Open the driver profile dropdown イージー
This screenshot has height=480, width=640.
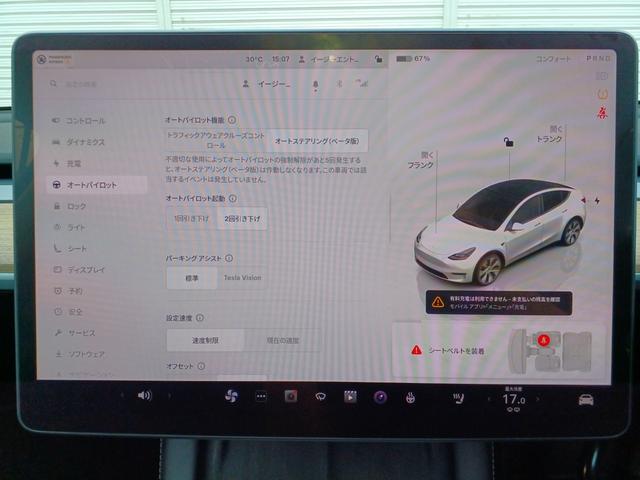pyautogui.click(x=268, y=85)
